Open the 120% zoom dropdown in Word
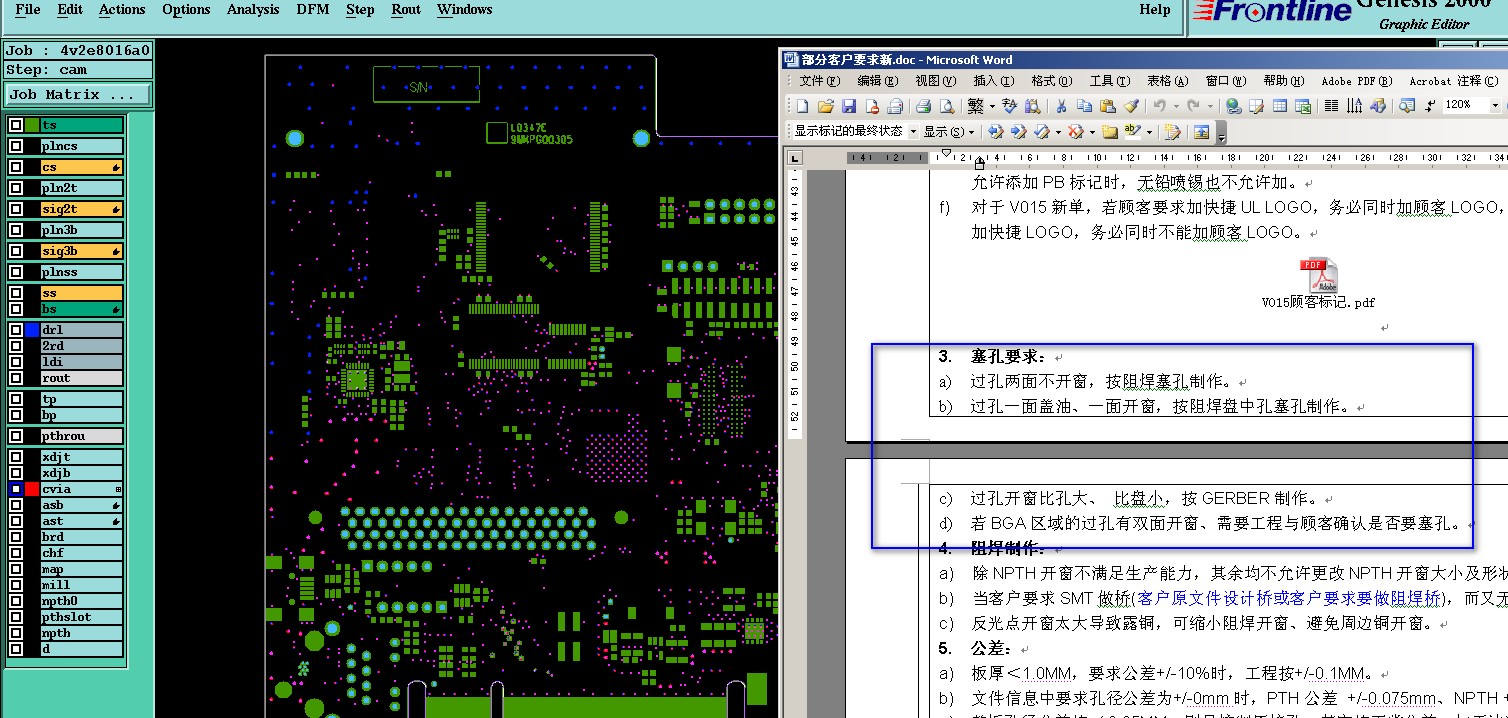This screenshot has height=718, width=1508. pyautogui.click(x=1495, y=105)
